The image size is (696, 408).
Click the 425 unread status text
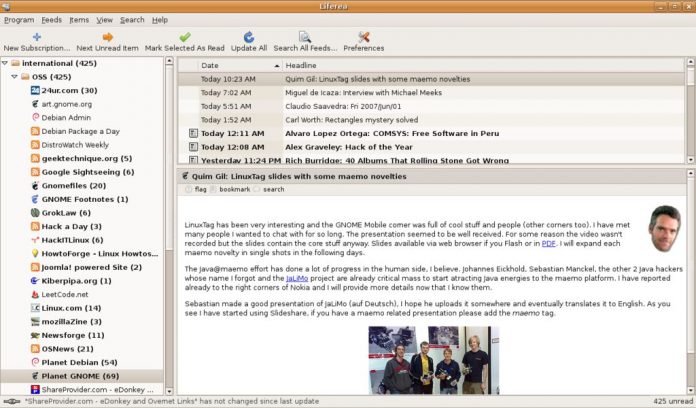pyautogui.click(x=672, y=401)
